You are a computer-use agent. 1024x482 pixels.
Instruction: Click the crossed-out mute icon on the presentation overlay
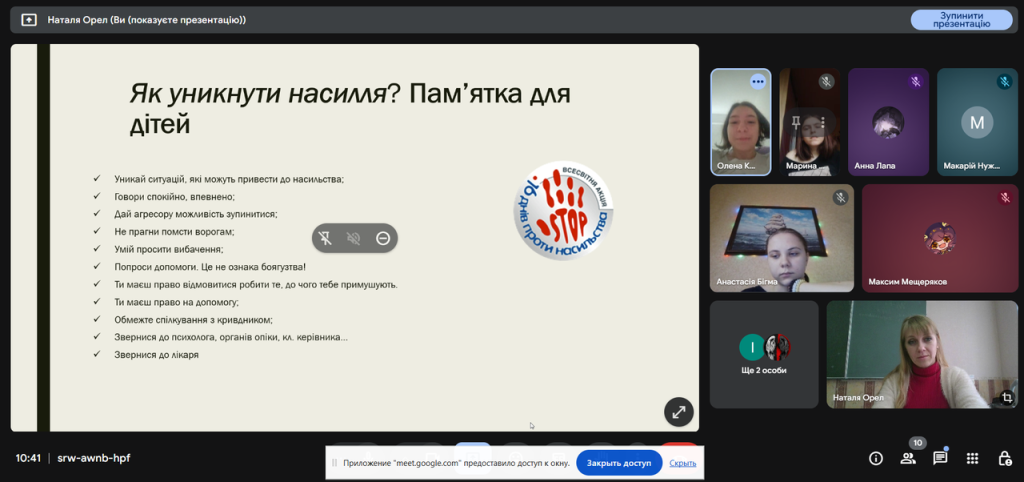353,238
